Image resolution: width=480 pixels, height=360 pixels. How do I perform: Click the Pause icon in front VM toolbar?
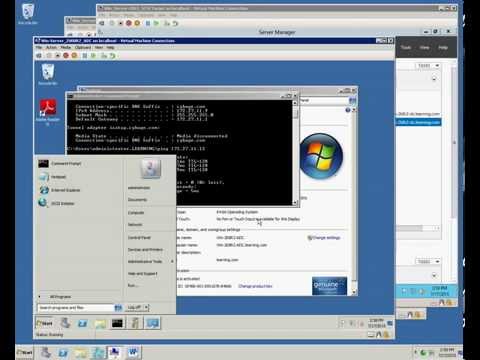[85, 56]
